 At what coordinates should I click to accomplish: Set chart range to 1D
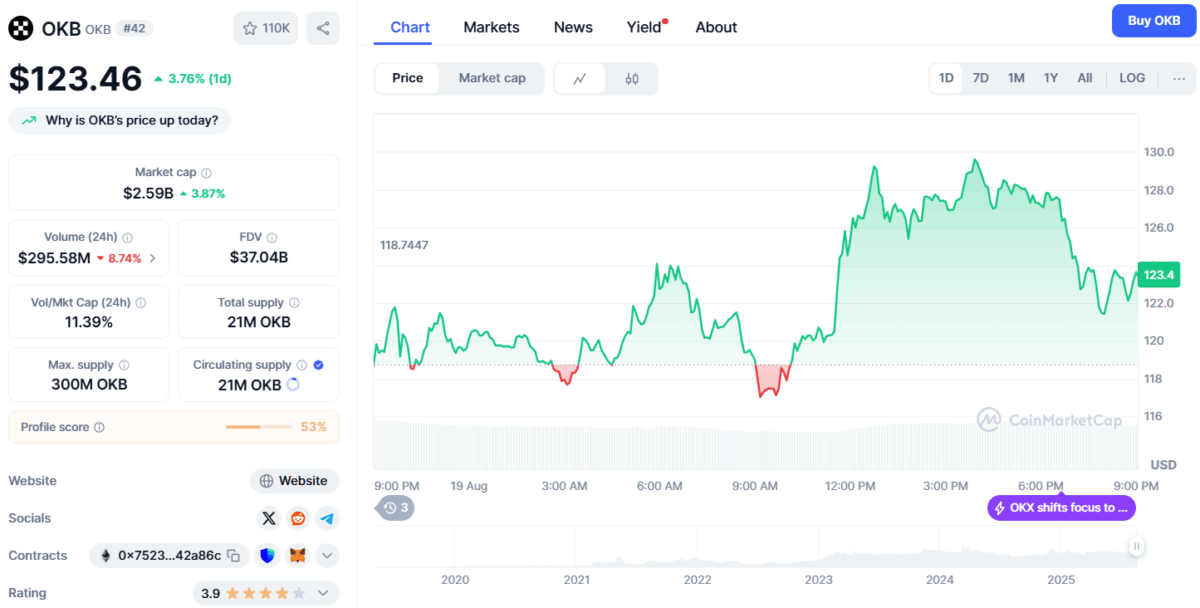point(946,78)
